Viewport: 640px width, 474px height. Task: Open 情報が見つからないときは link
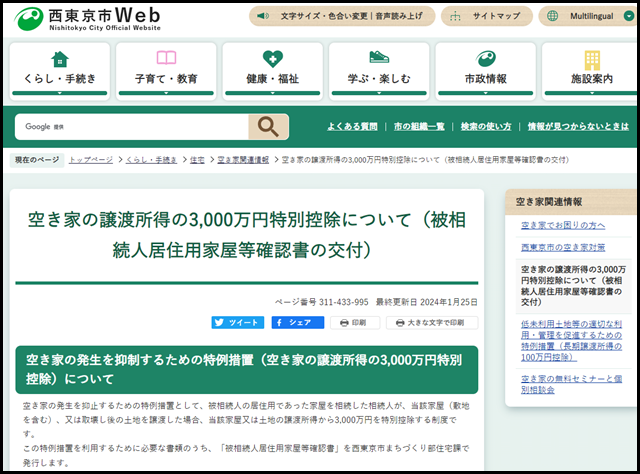coord(578,127)
